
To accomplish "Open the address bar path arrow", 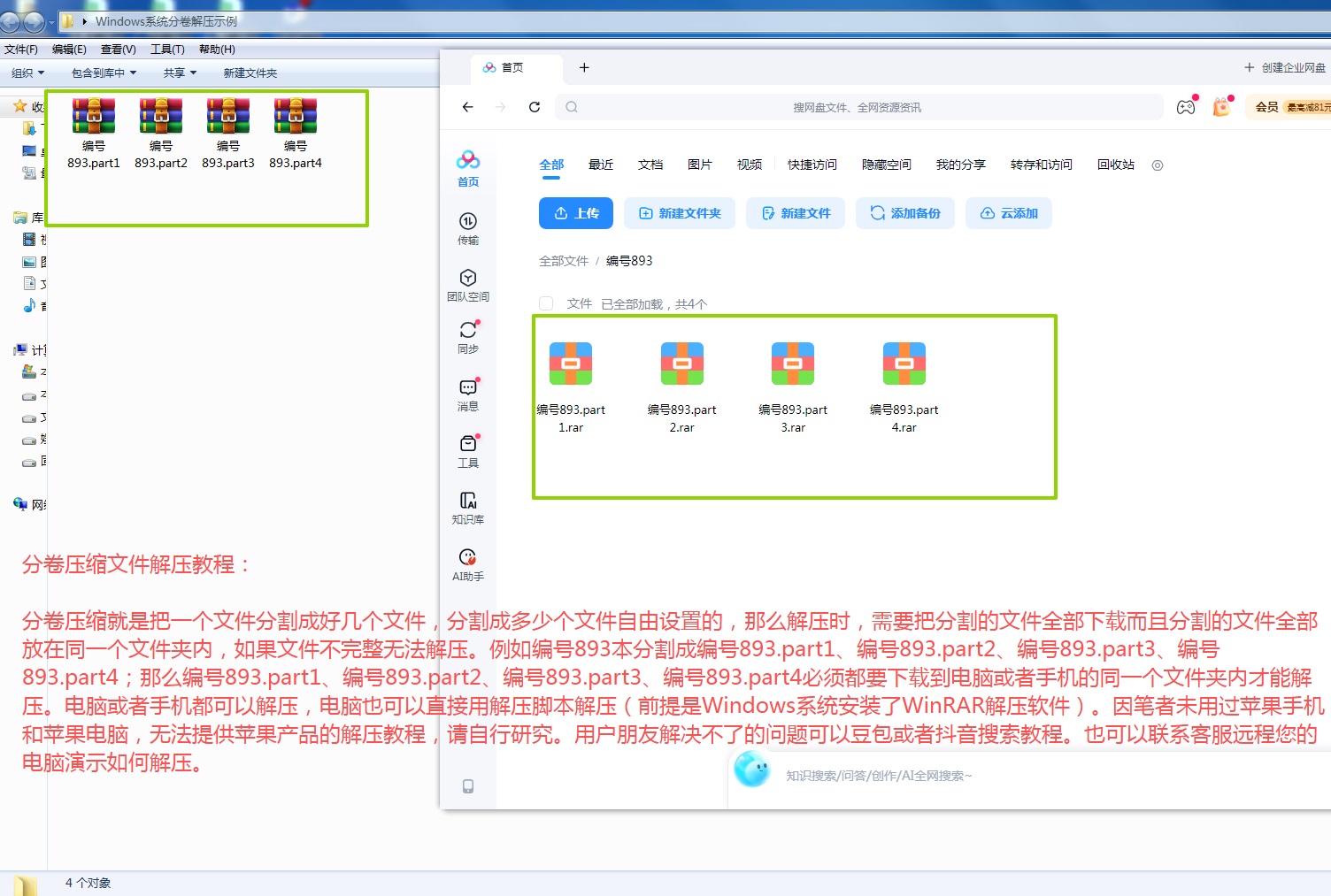I will point(84,21).
